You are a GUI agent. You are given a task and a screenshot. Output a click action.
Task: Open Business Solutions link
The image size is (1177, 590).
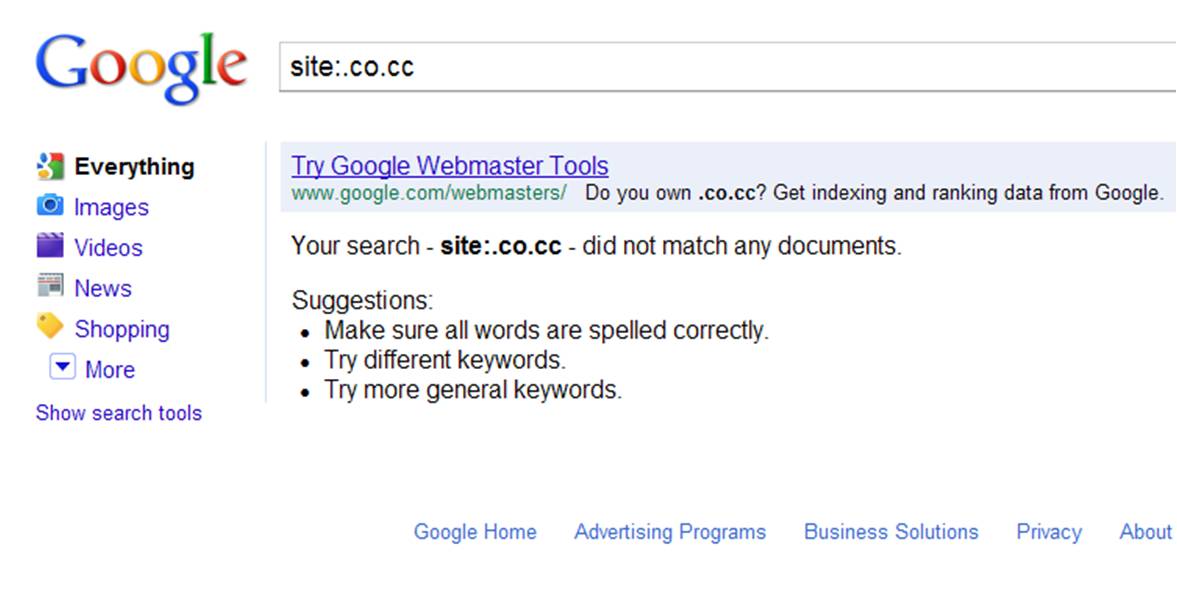tap(891, 532)
